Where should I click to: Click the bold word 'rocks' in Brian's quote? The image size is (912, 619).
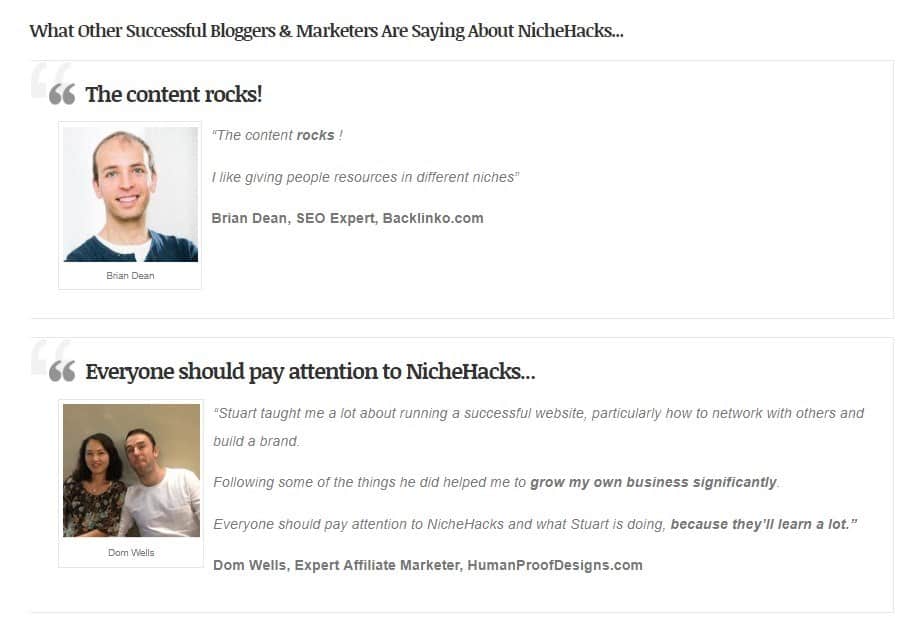(315, 135)
